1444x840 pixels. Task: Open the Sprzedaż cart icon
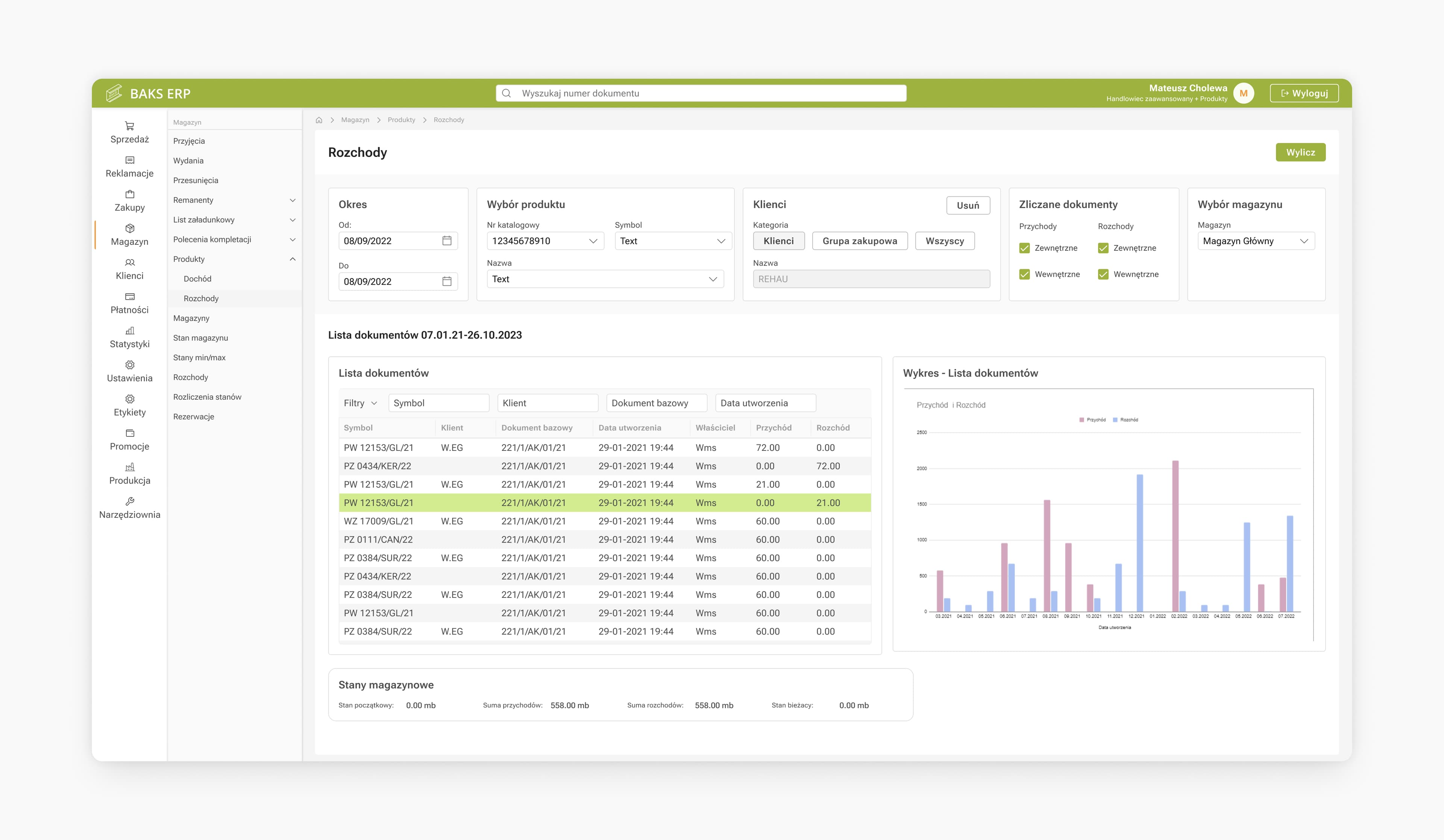point(129,126)
